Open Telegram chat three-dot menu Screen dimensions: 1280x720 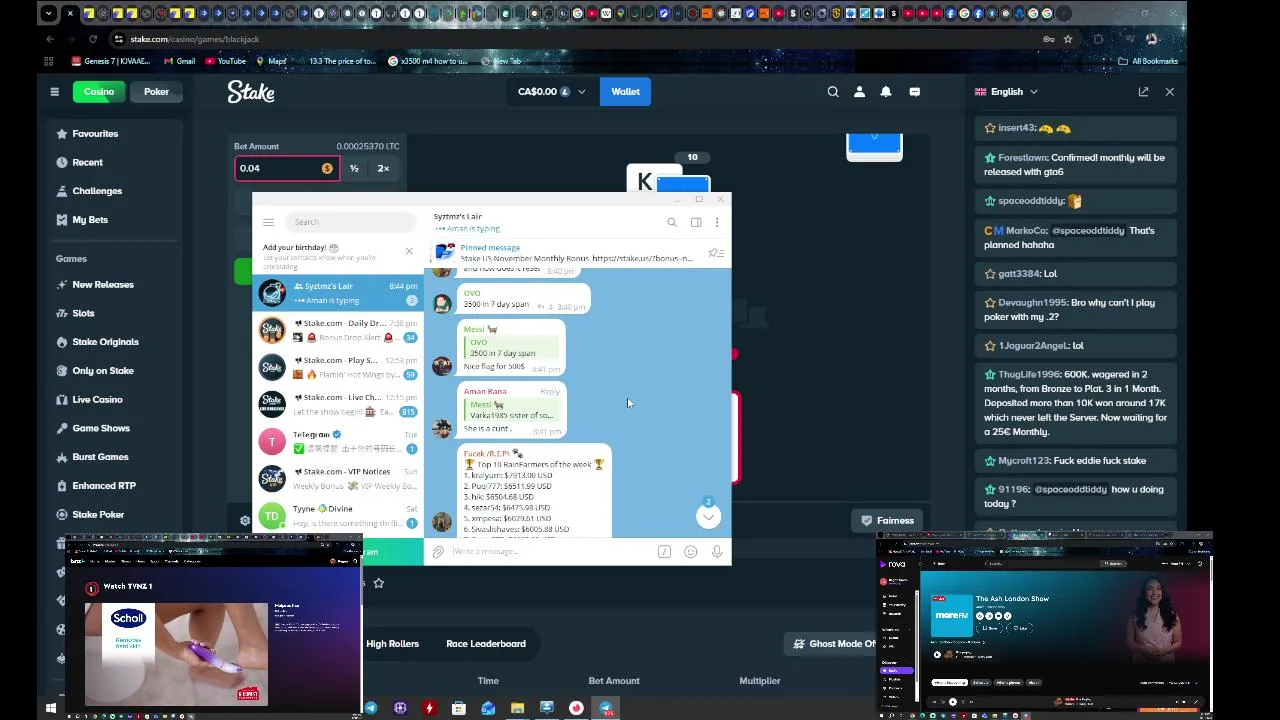pos(717,222)
